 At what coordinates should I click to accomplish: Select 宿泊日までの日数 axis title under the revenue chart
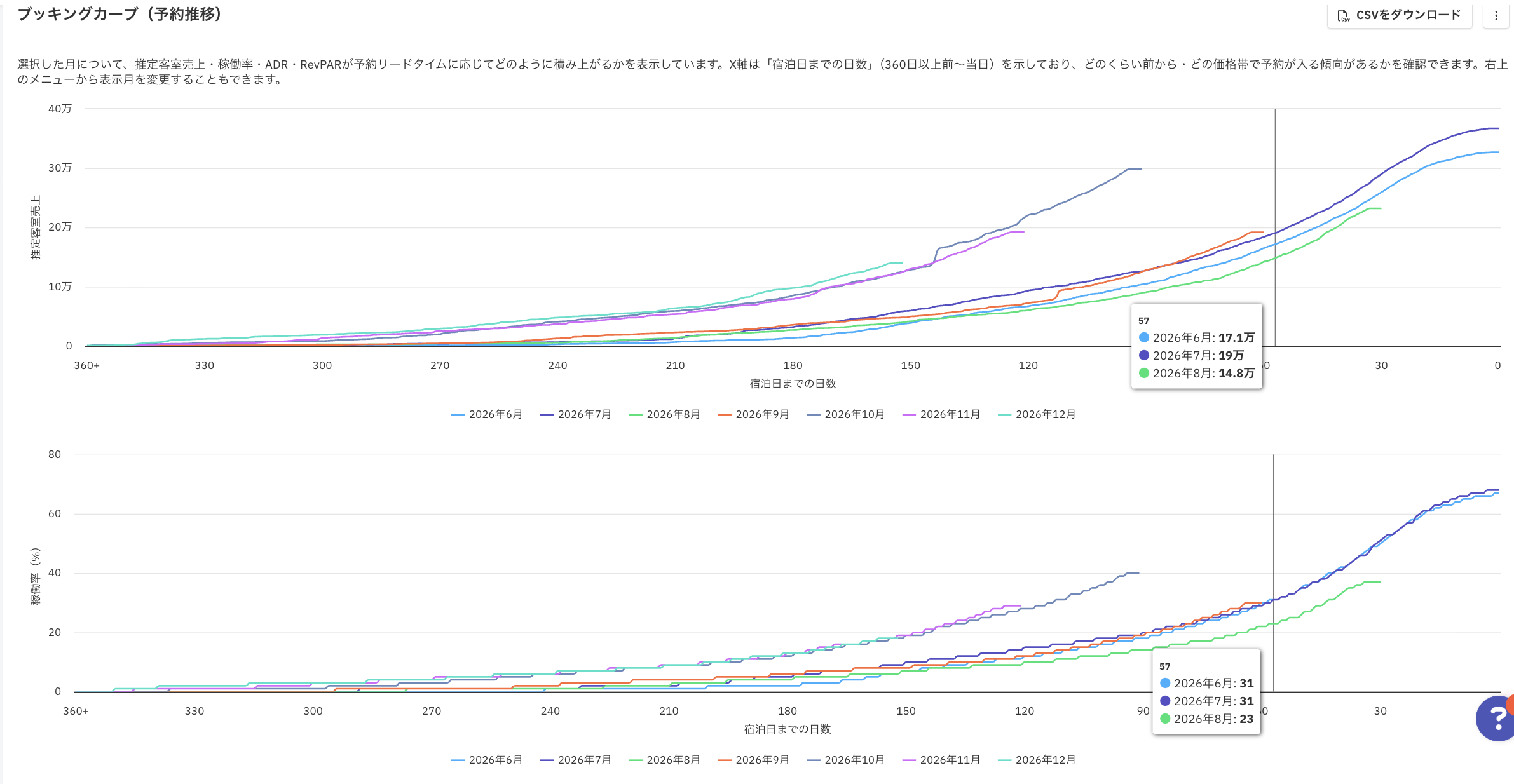tap(793, 384)
